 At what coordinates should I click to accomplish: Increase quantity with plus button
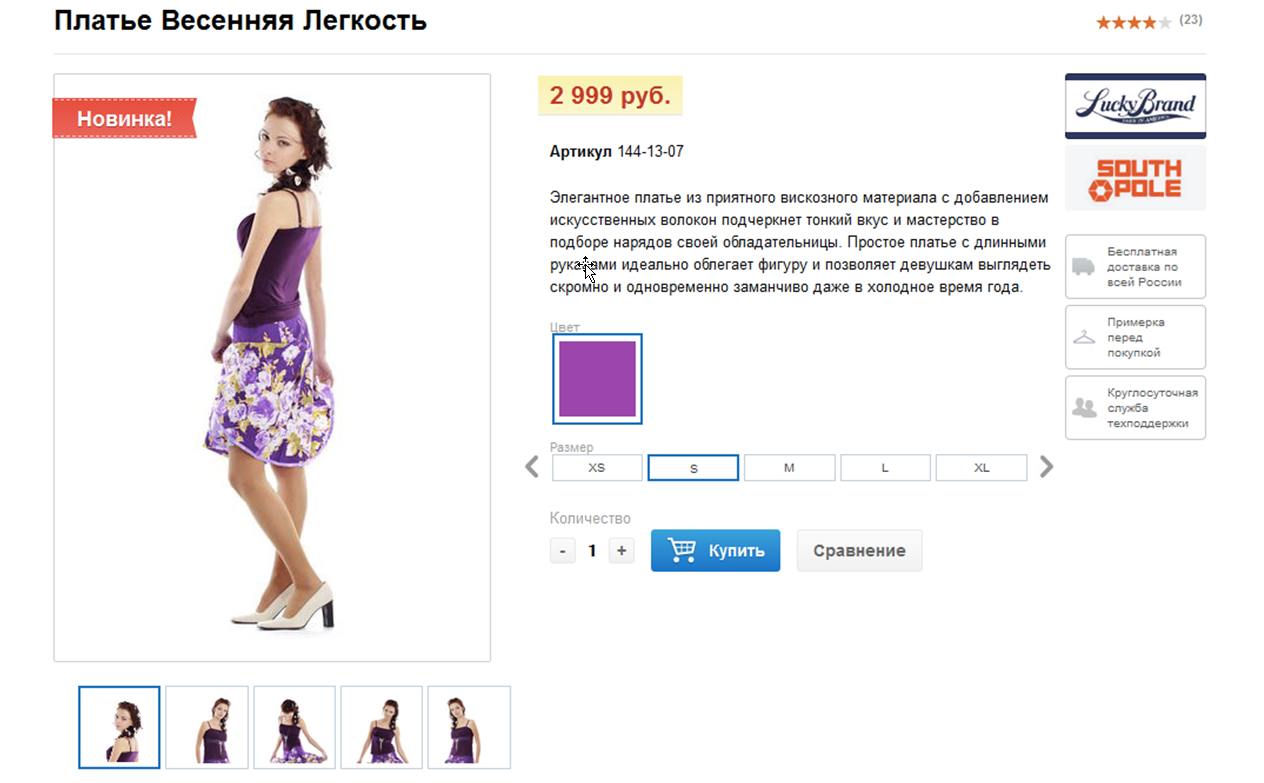[622, 550]
